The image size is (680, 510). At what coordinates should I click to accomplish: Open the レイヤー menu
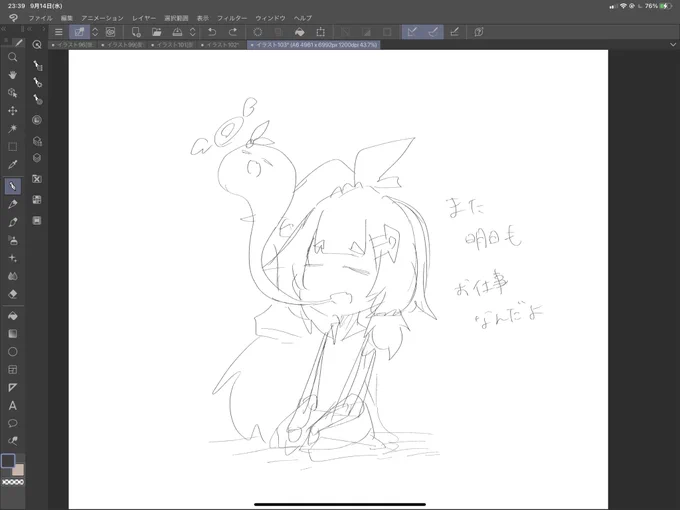[144, 18]
